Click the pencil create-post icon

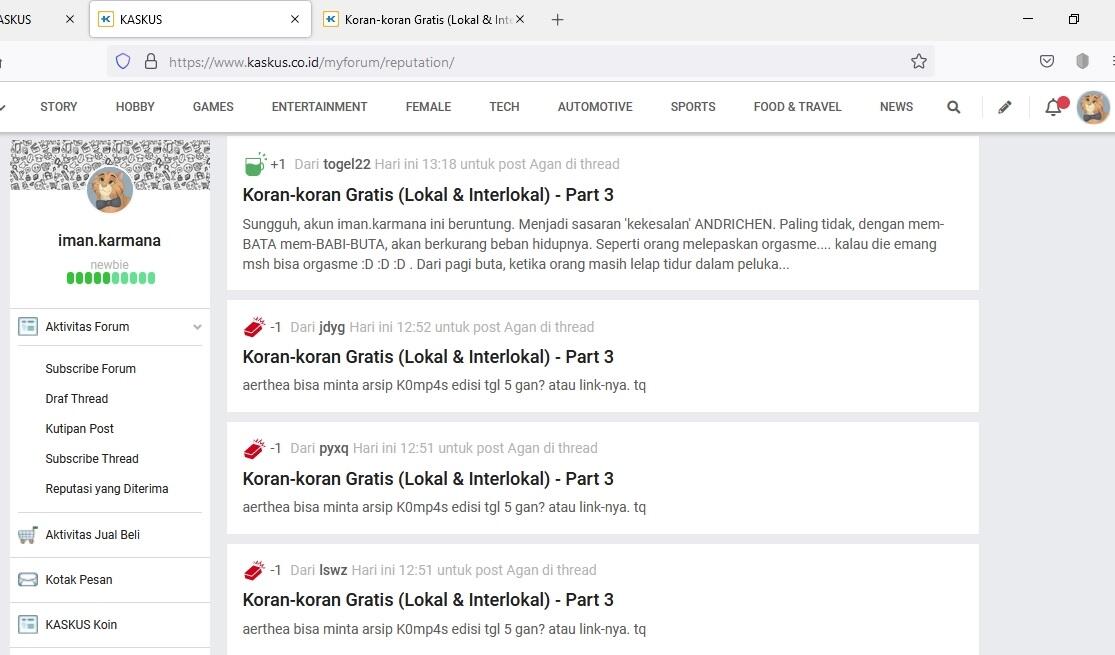(x=1005, y=107)
